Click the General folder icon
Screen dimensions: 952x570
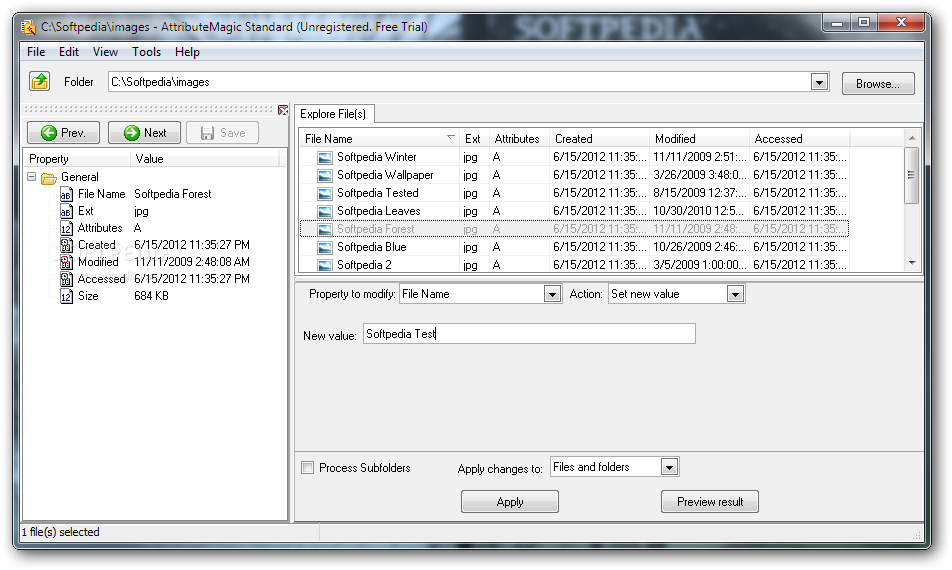pyautogui.click(x=49, y=178)
